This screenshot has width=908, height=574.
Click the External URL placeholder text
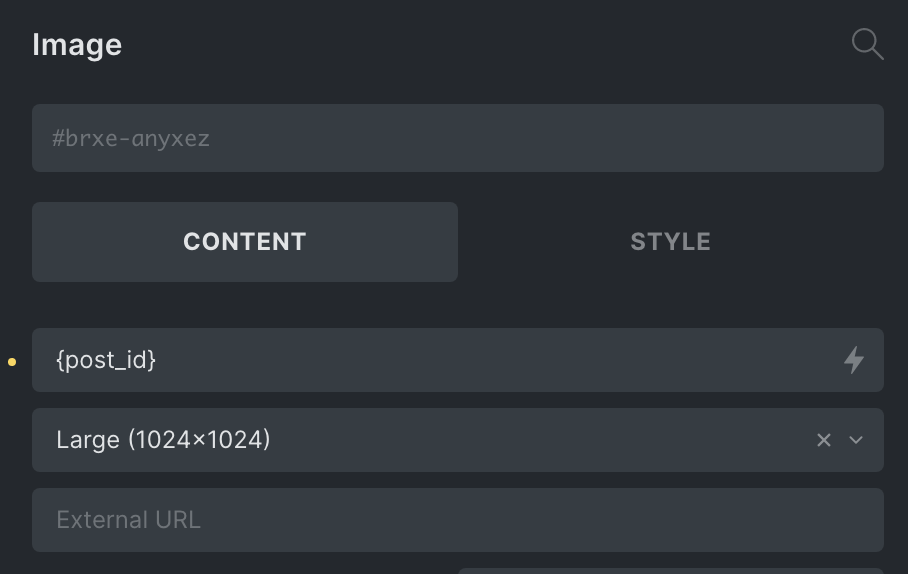[x=129, y=520]
